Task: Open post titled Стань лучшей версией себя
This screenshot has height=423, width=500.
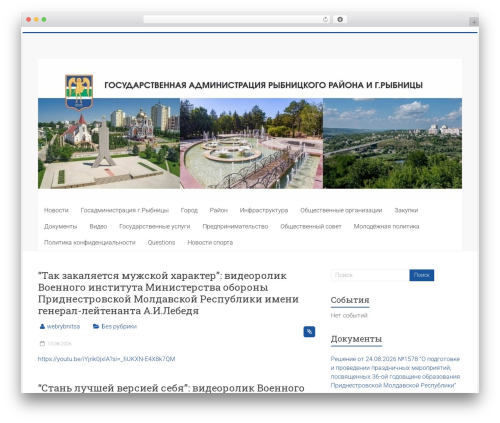Action: point(171,388)
